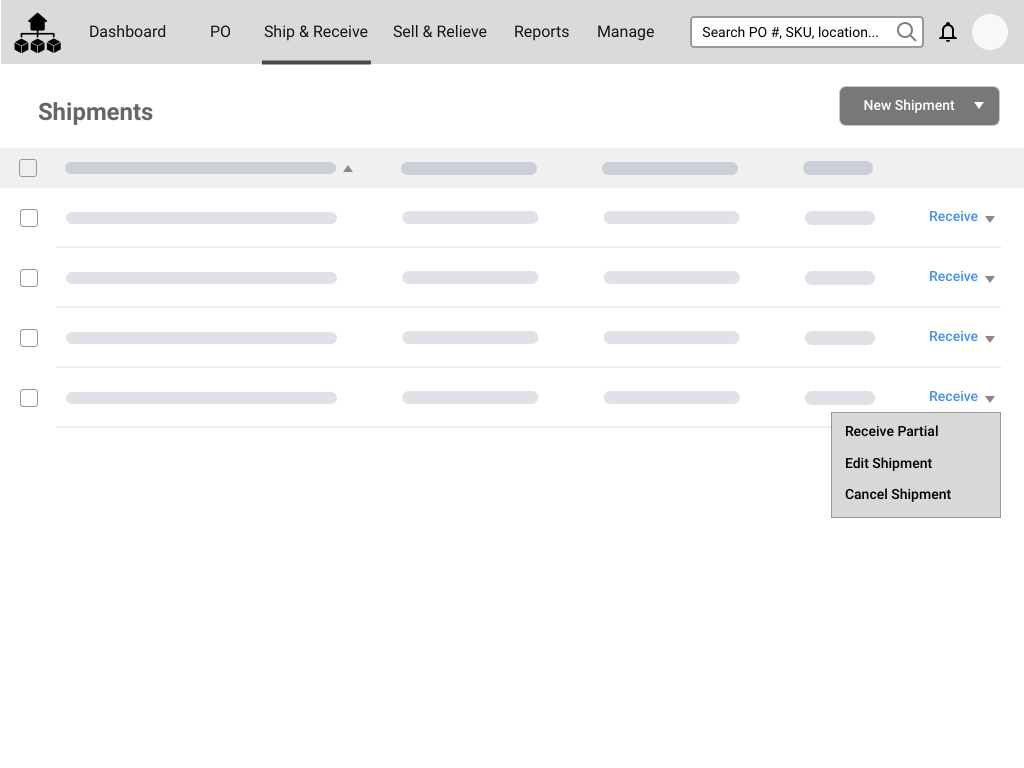Open the user profile avatar

click(989, 32)
